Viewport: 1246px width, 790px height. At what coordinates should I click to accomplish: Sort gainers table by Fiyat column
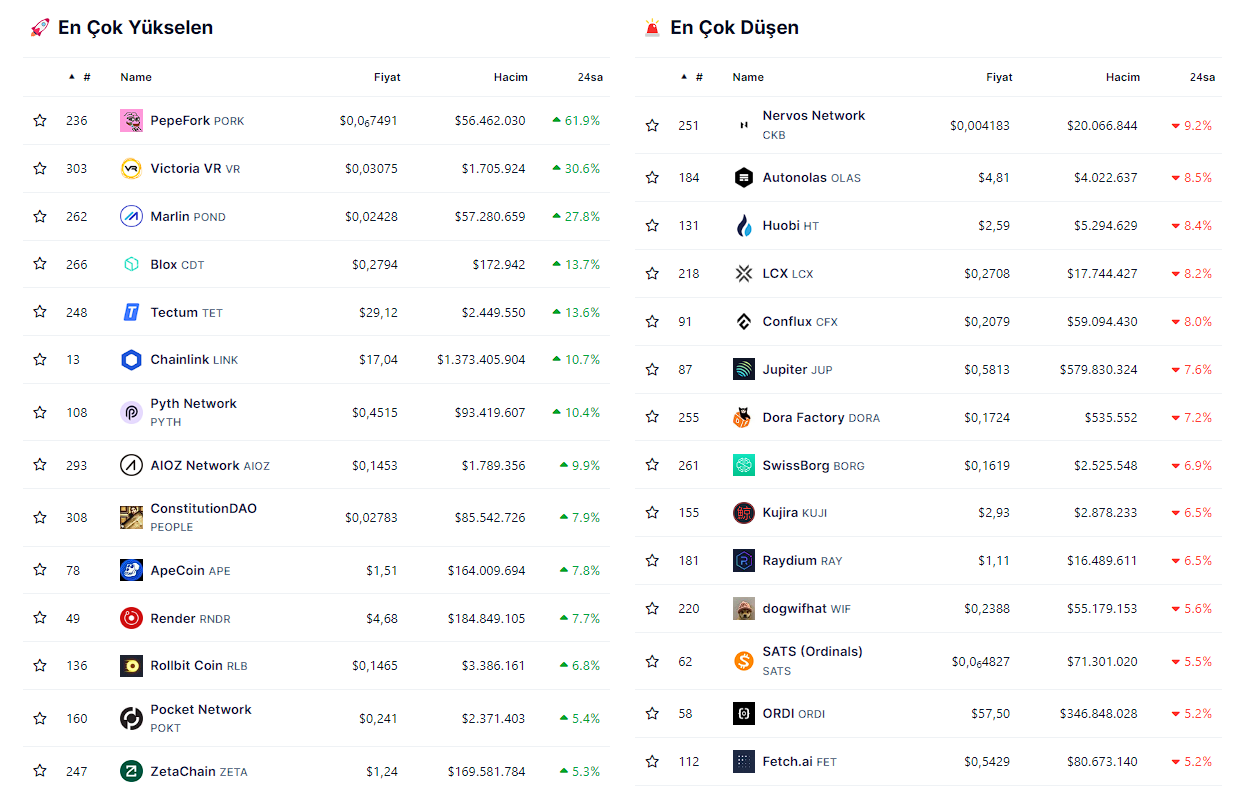(387, 77)
